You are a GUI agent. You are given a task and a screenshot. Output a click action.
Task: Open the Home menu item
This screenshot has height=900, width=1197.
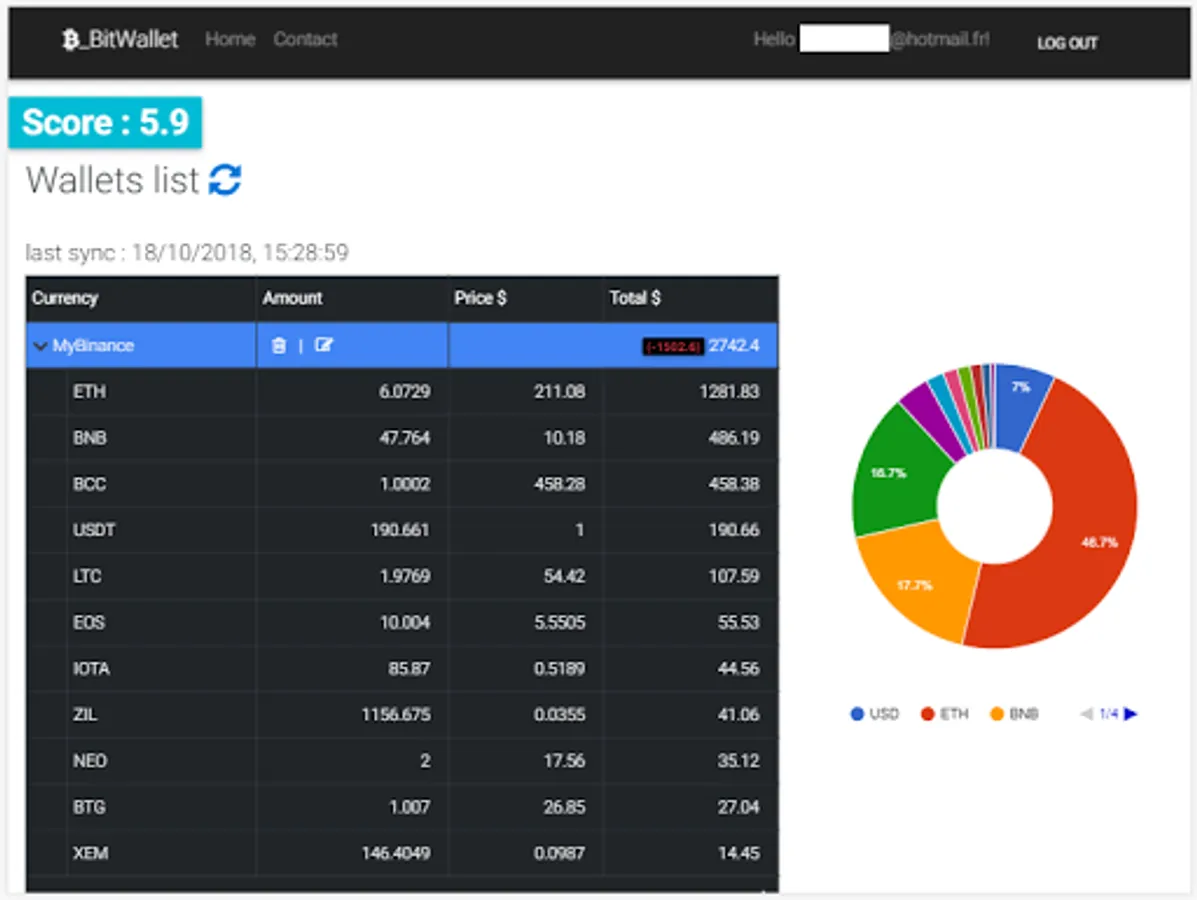[230, 39]
